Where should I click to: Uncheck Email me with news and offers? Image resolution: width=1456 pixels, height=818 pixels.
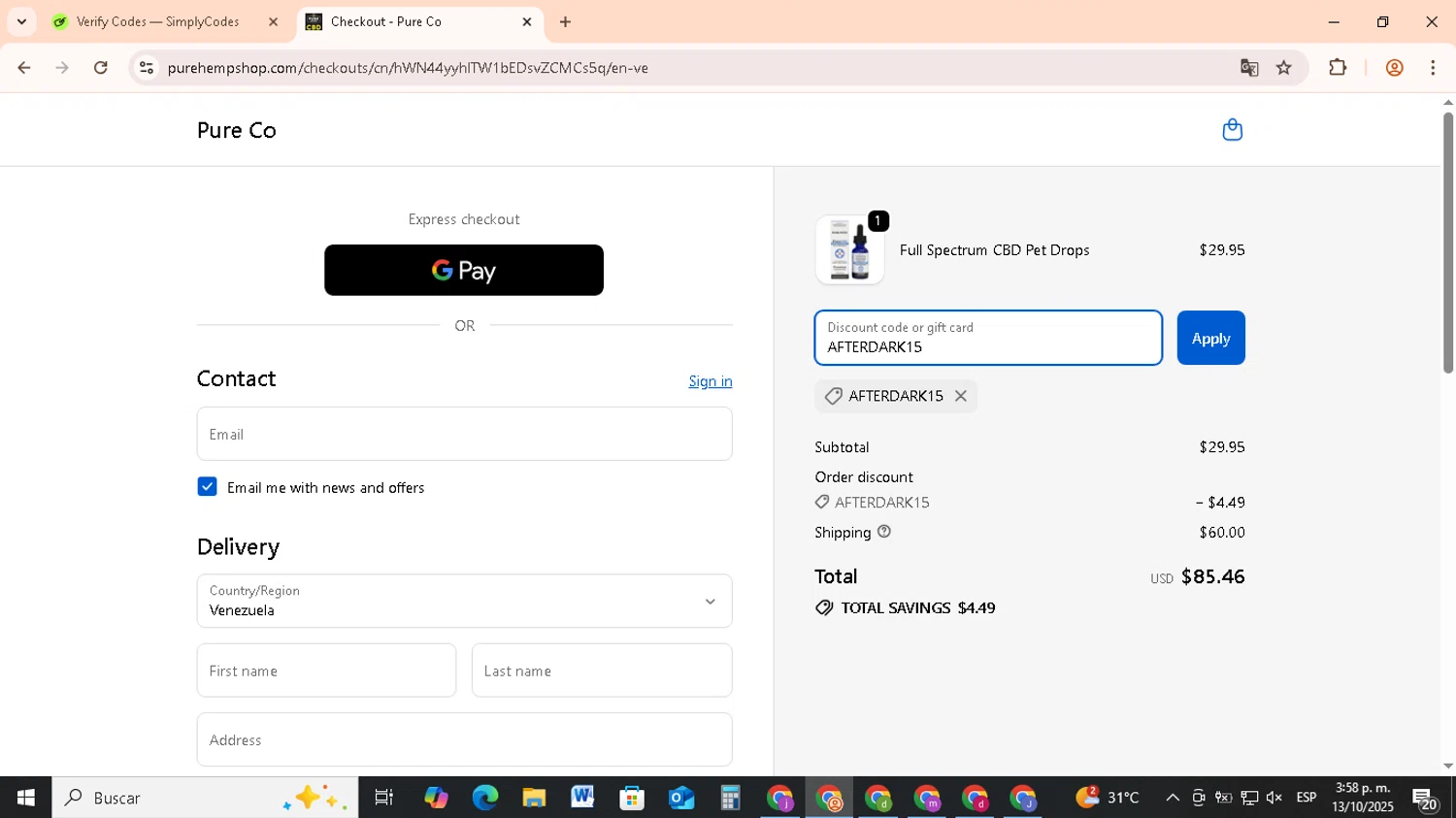[207, 487]
